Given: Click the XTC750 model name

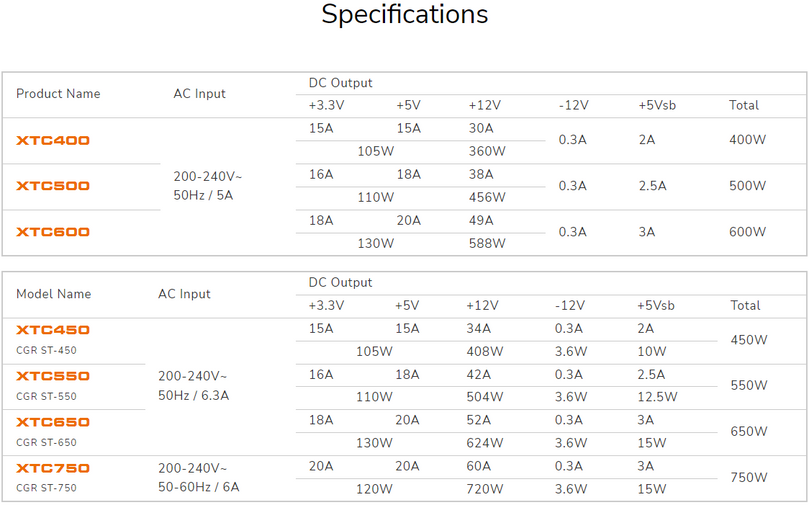Looking at the screenshot, I should pyautogui.click(x=53, y=468).
